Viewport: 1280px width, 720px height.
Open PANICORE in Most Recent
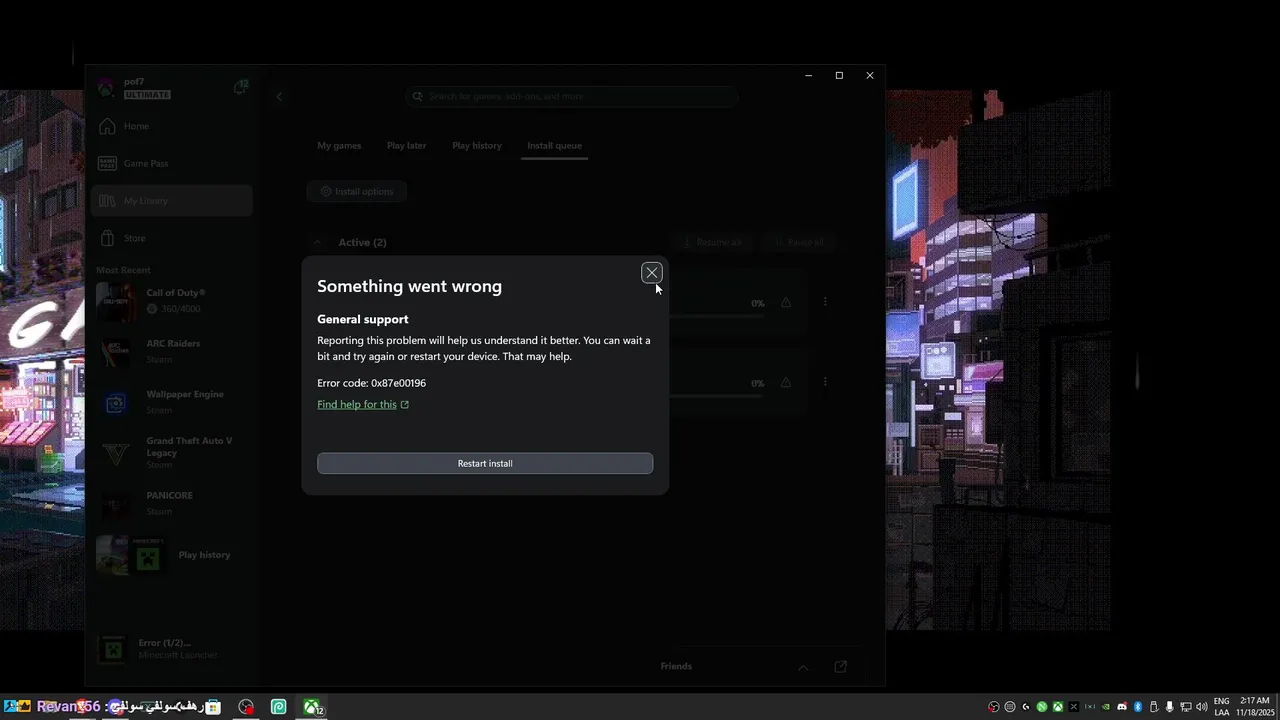click(171, 503)
